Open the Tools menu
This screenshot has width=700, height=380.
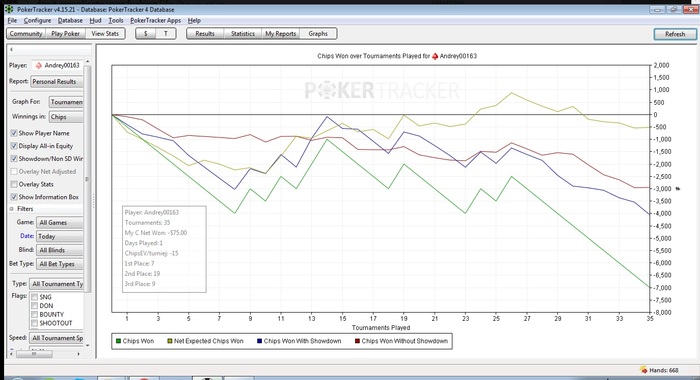116,21
